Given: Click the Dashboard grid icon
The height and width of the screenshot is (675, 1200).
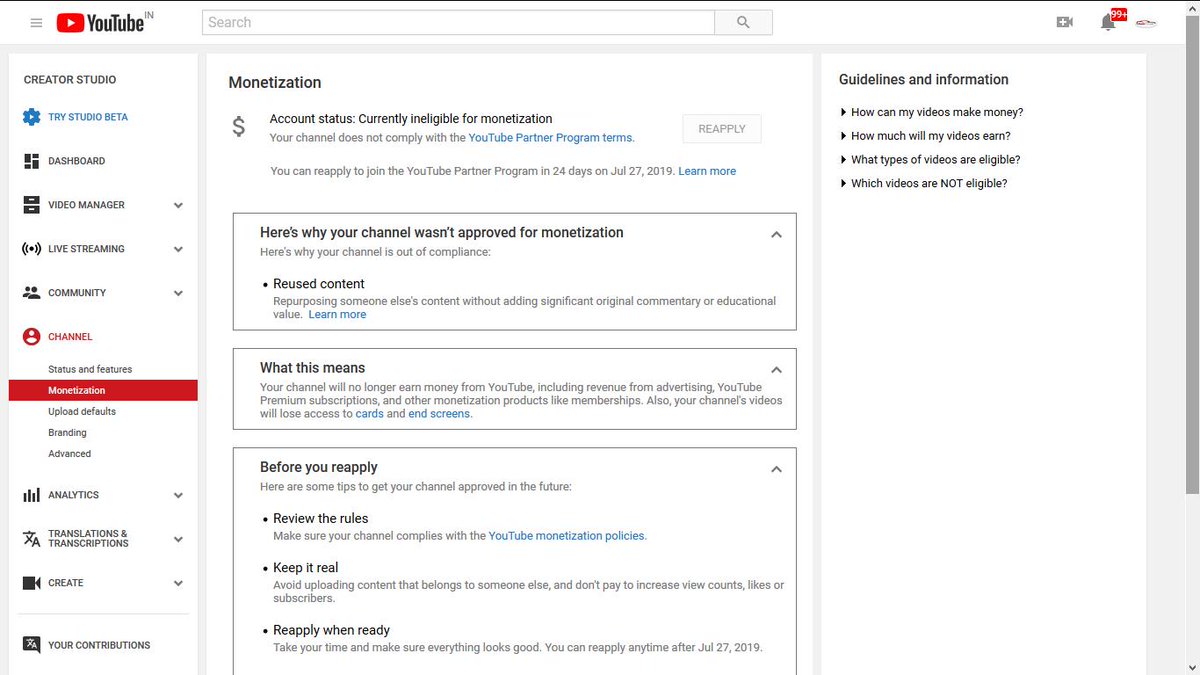Looking at the screenshot, I should coord(31,161).
